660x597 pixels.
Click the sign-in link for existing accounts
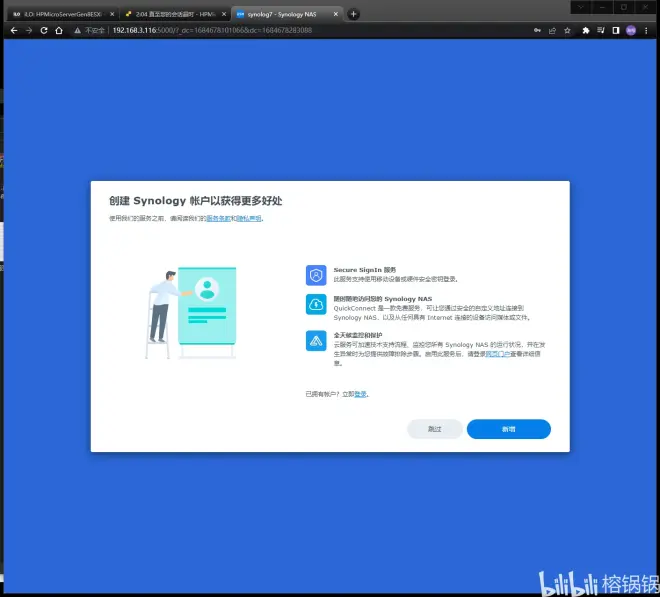point(360,394)
